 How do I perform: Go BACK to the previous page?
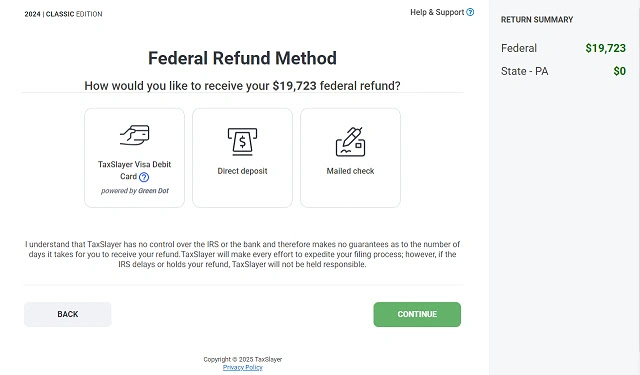click(x=68, y=314)
